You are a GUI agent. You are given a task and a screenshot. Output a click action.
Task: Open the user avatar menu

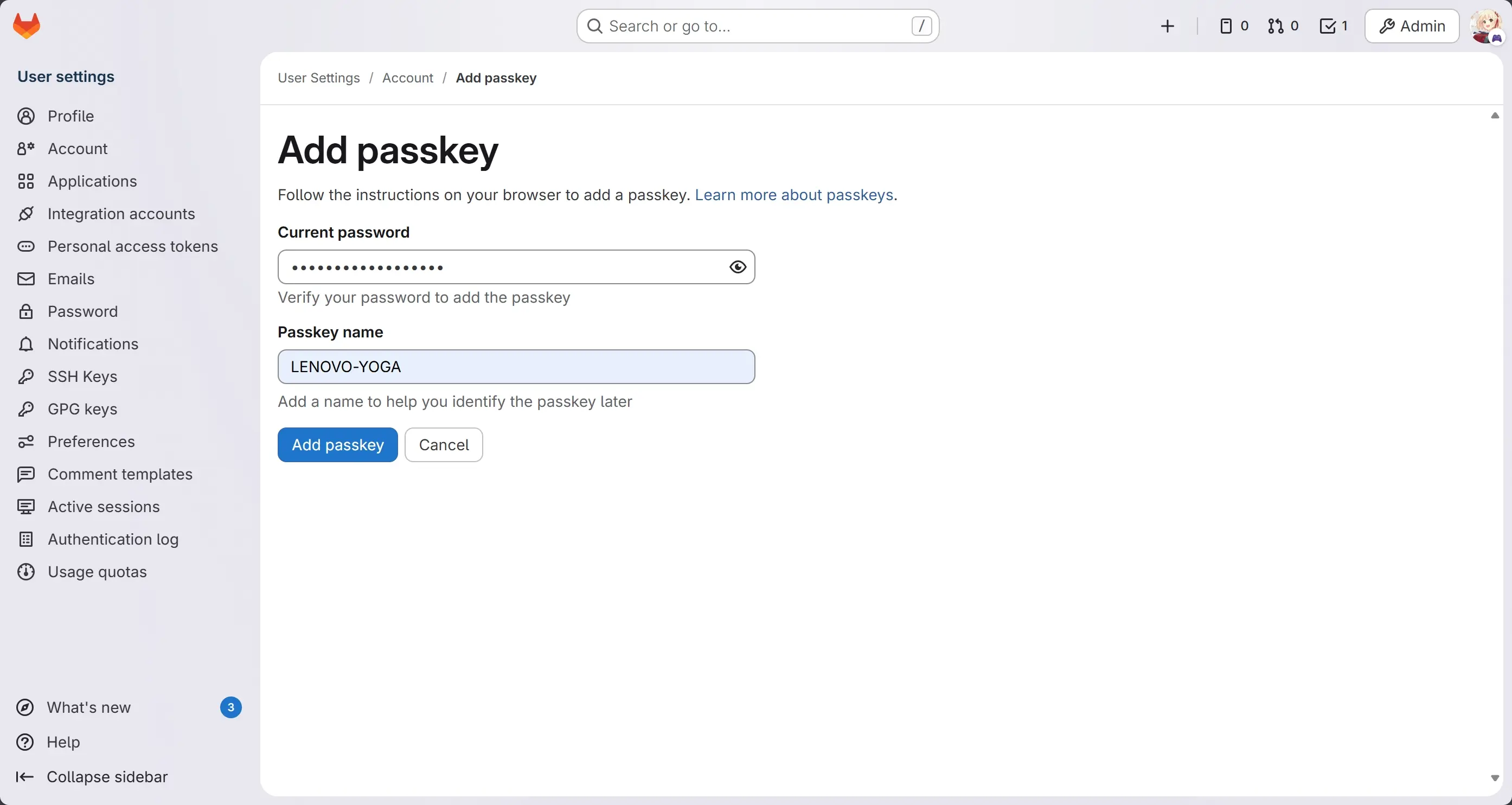pyautogui.click(x=1487, y=25)
